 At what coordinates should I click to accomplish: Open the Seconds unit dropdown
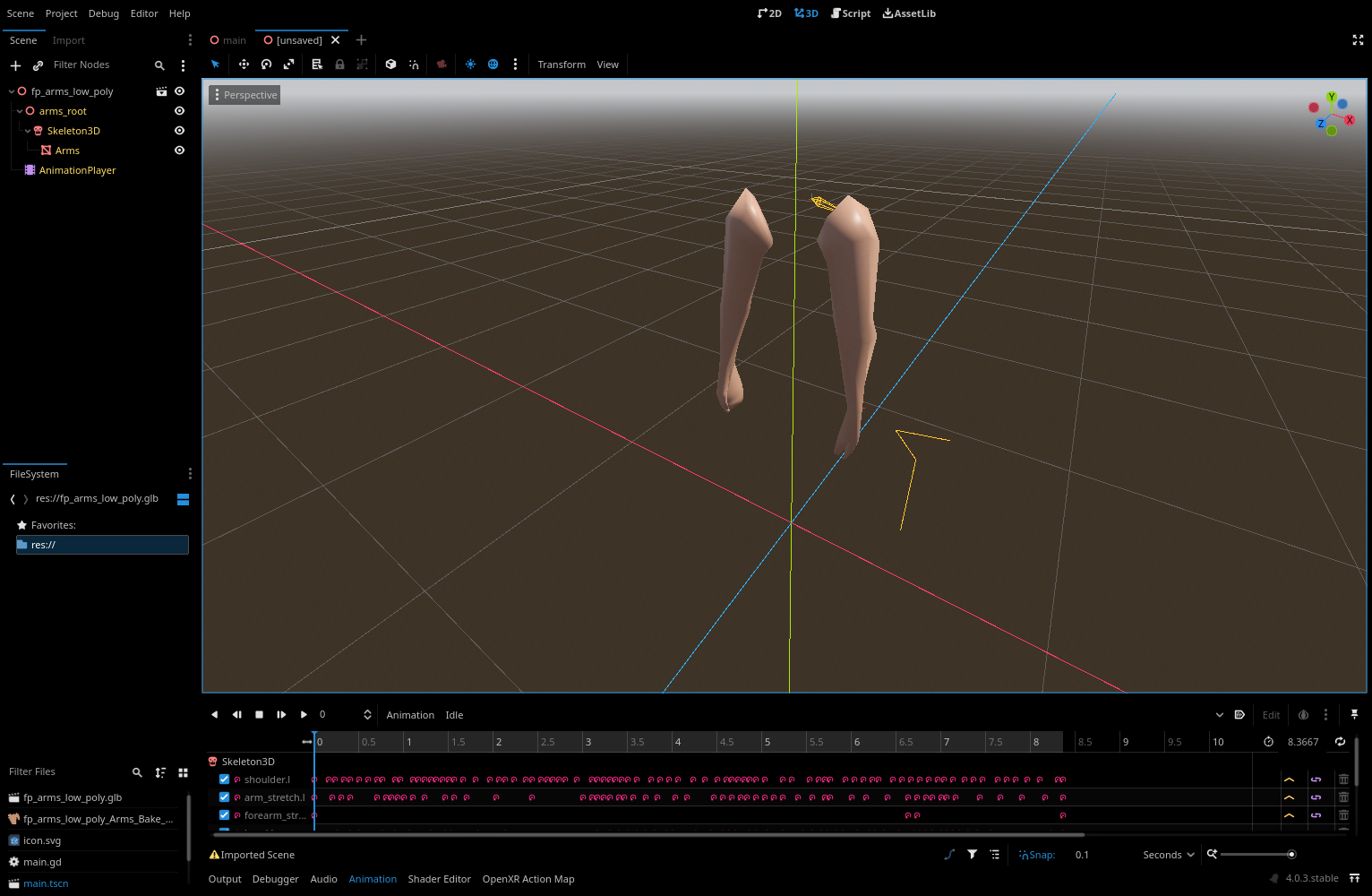(1167, 854)
